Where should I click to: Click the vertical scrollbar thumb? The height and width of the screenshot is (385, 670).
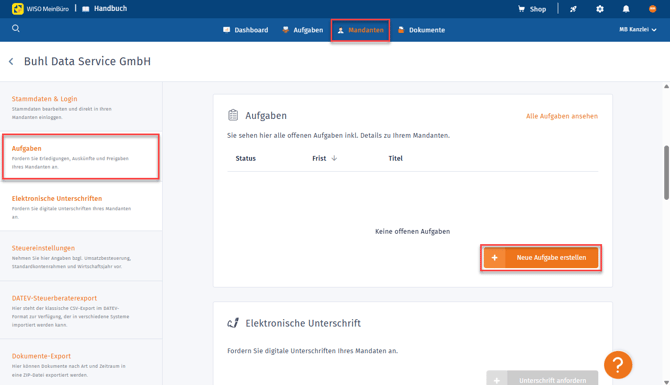(666, 173)
